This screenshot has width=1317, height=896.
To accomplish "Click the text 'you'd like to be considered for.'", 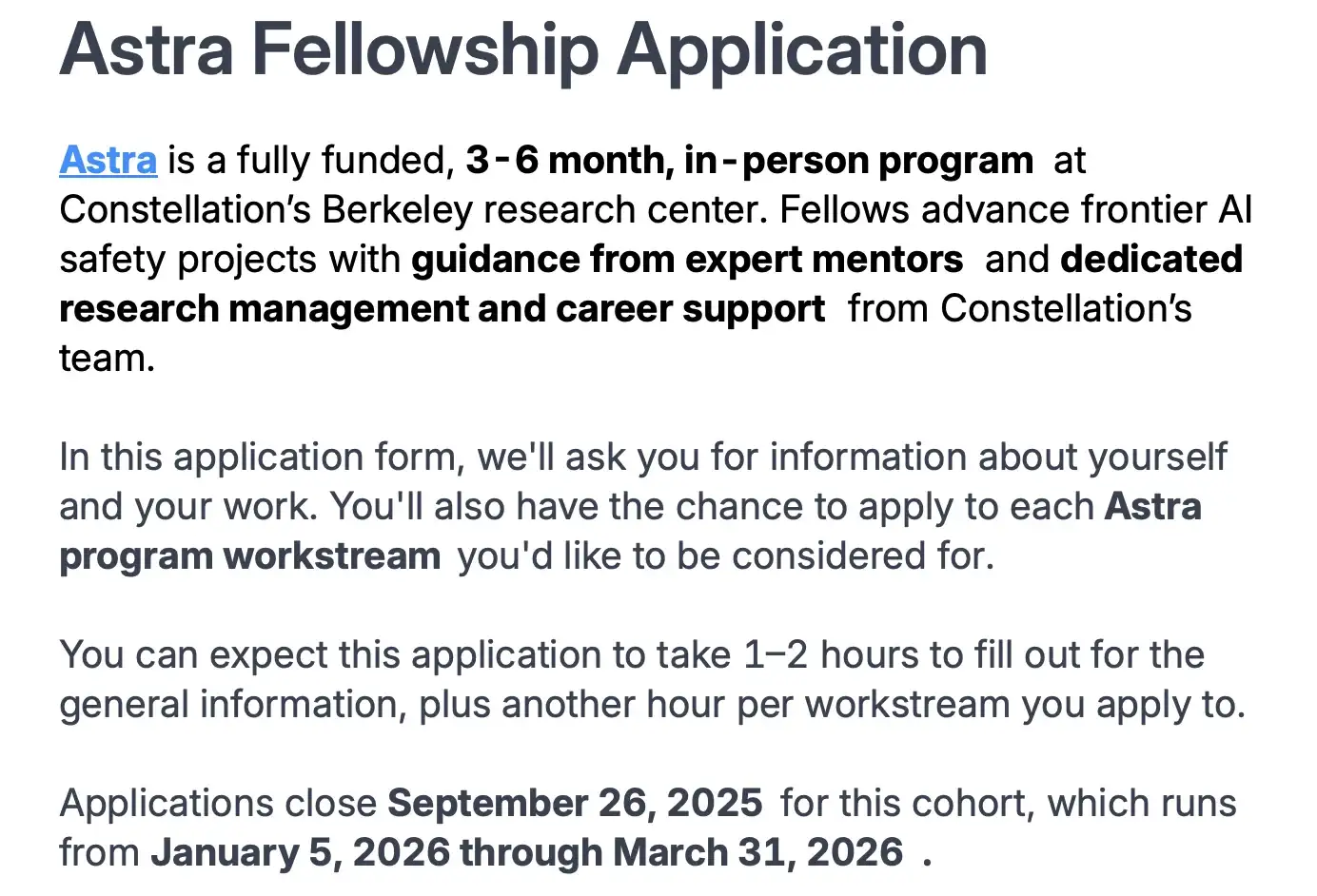I will pyautogui.click(x=725, y=555).
